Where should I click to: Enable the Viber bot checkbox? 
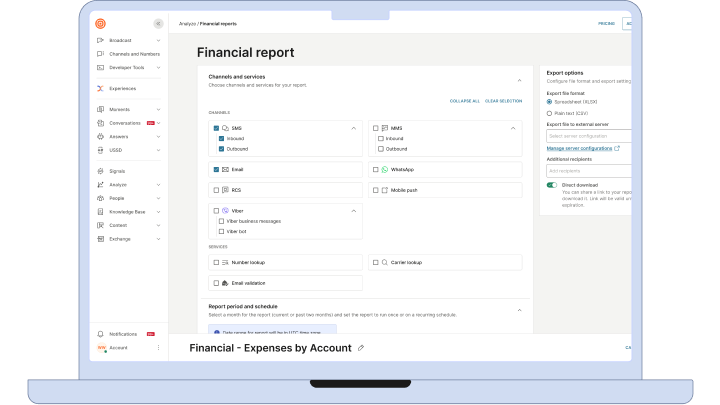[221, 231]
